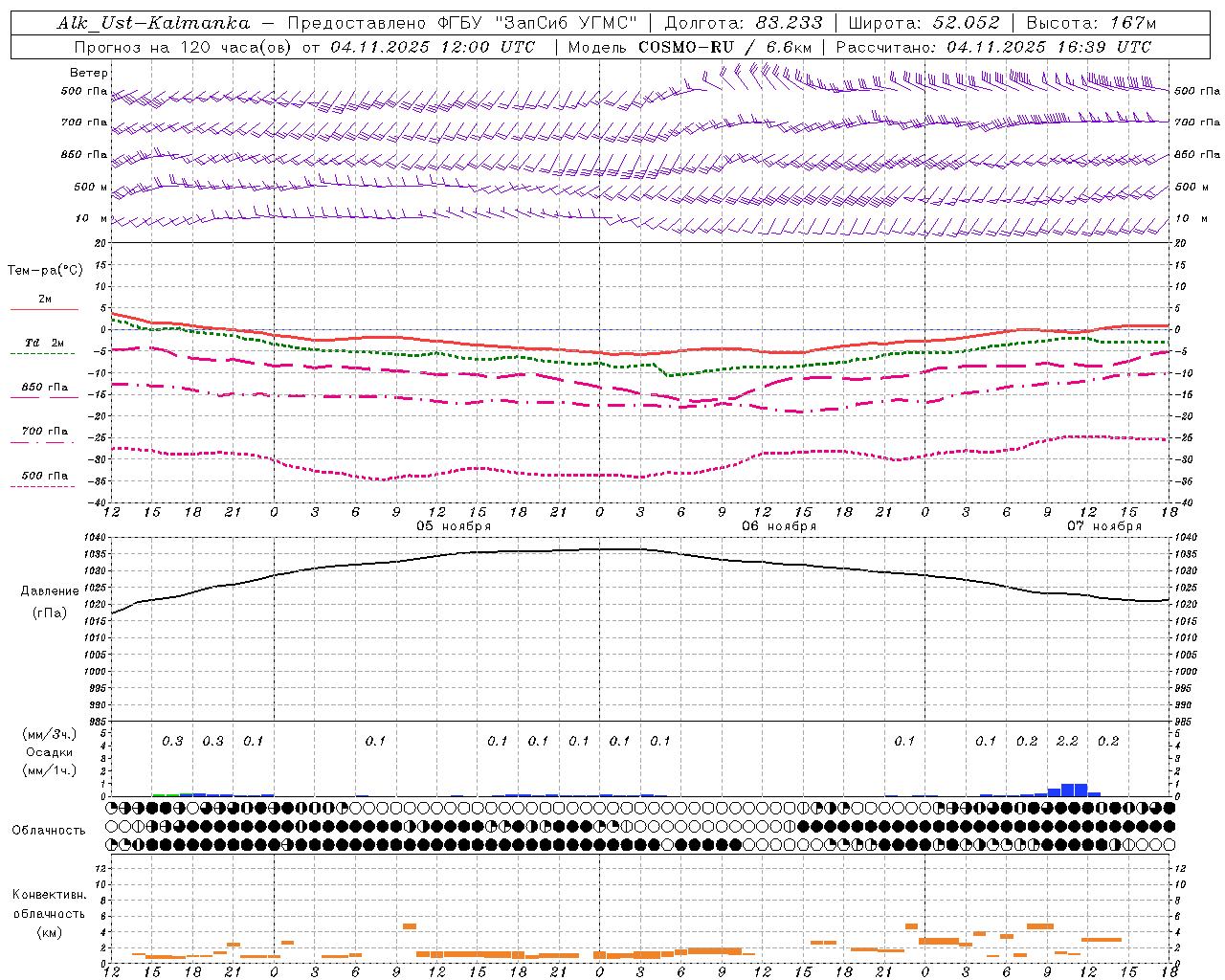Click the 07 ноября date label
Image resolution: width=1225 pixels, height=980 pixels.
tap(1104, 526)
